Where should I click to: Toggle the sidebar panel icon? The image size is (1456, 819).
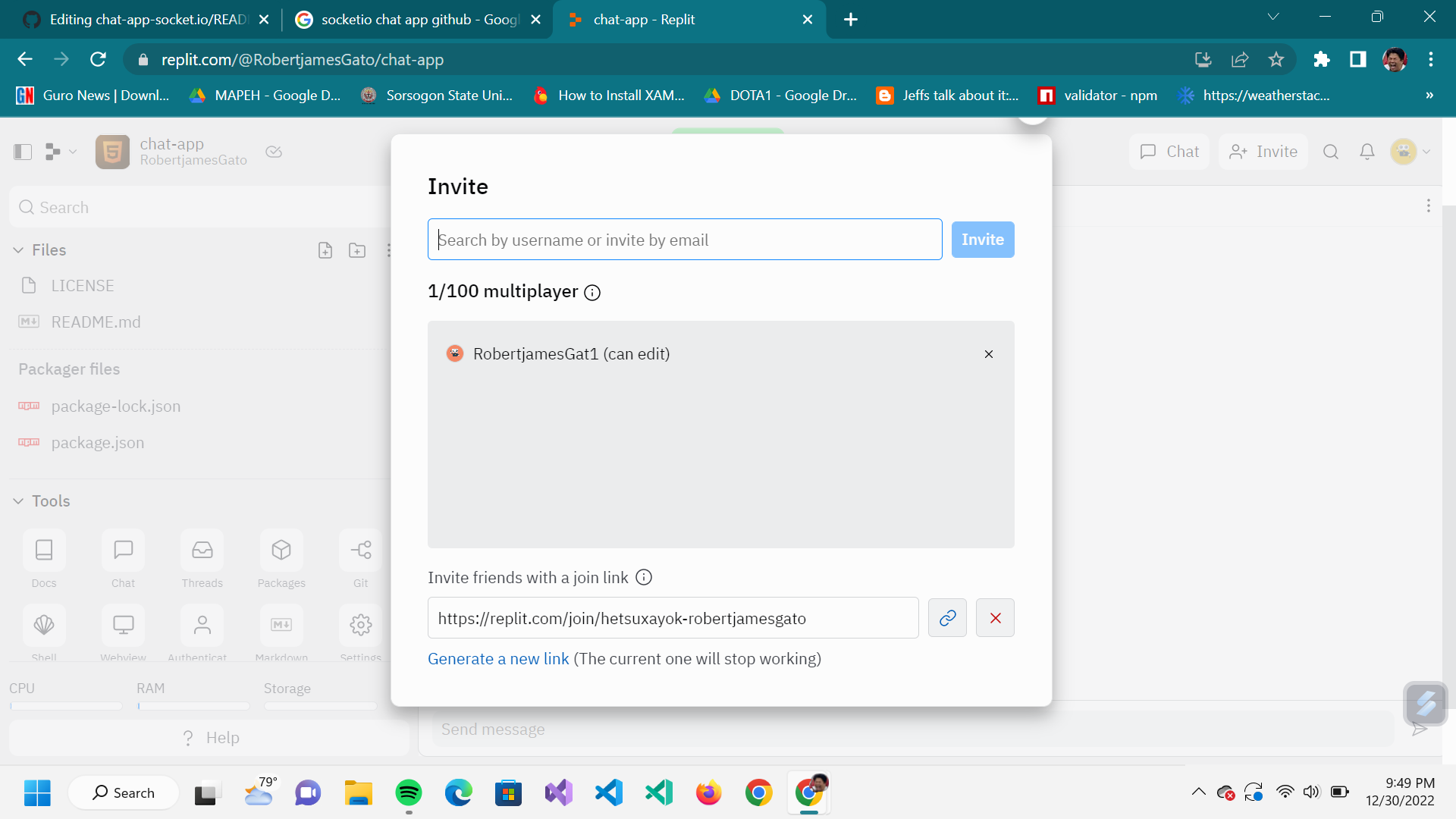(23, 152)
